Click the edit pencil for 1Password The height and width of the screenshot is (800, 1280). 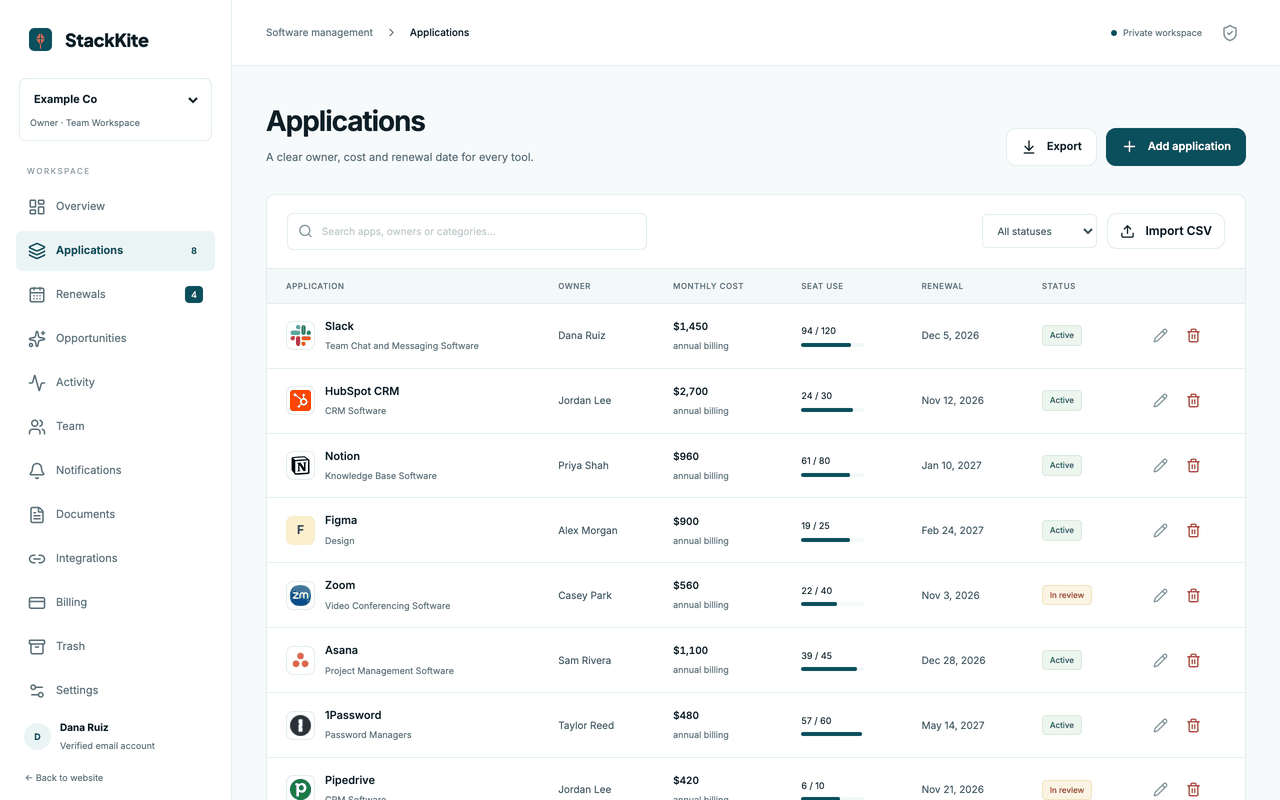point(1160,726)
